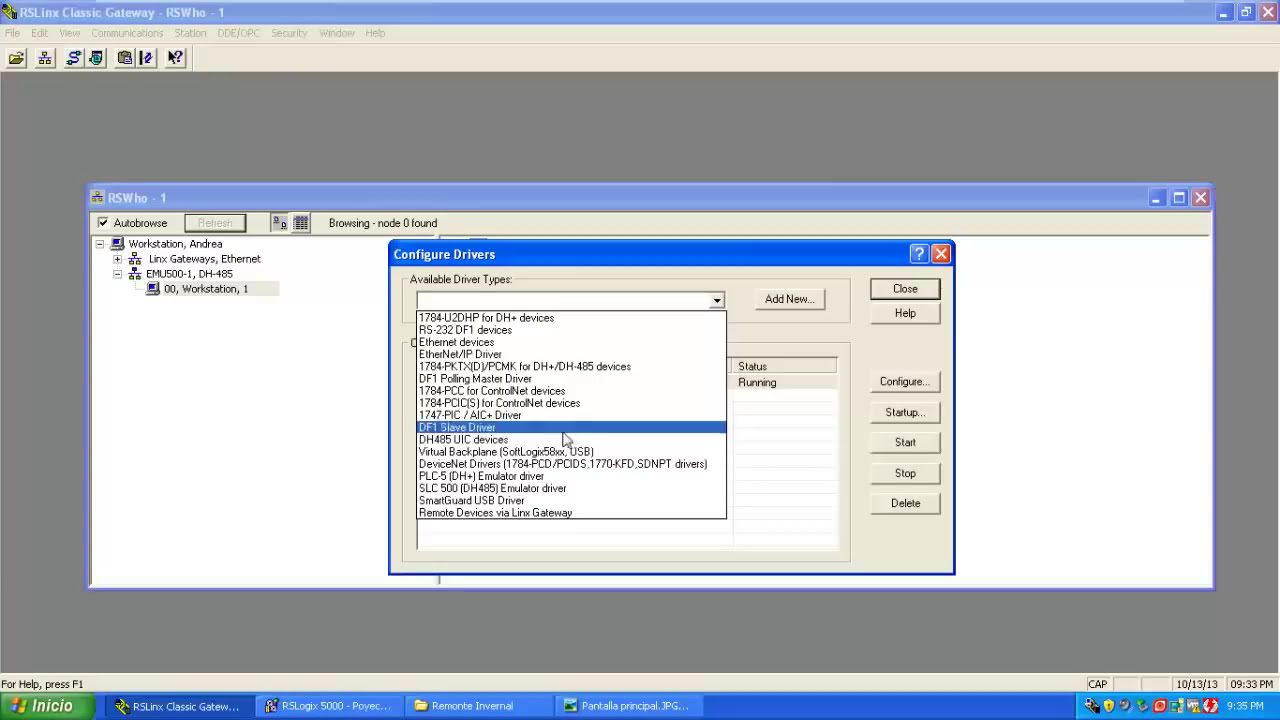The image size is (1280, 720).
Task: Click Help button in Configure Drivers
Action: click(x=905, y=313)
